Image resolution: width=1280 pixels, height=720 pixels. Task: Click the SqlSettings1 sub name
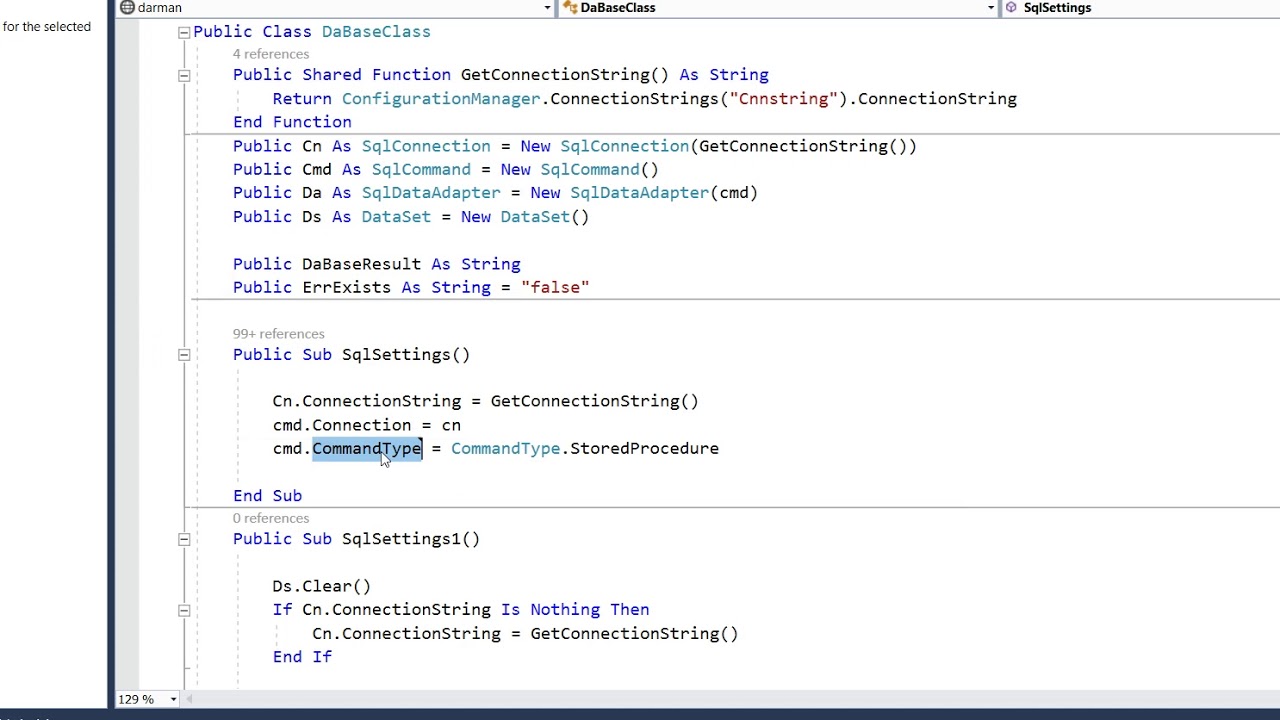tap(401, 539)
